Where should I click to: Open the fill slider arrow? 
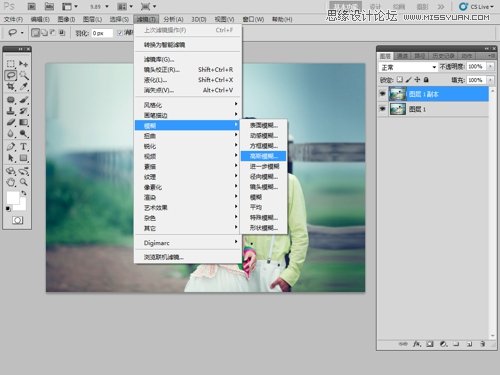[490, 80]
